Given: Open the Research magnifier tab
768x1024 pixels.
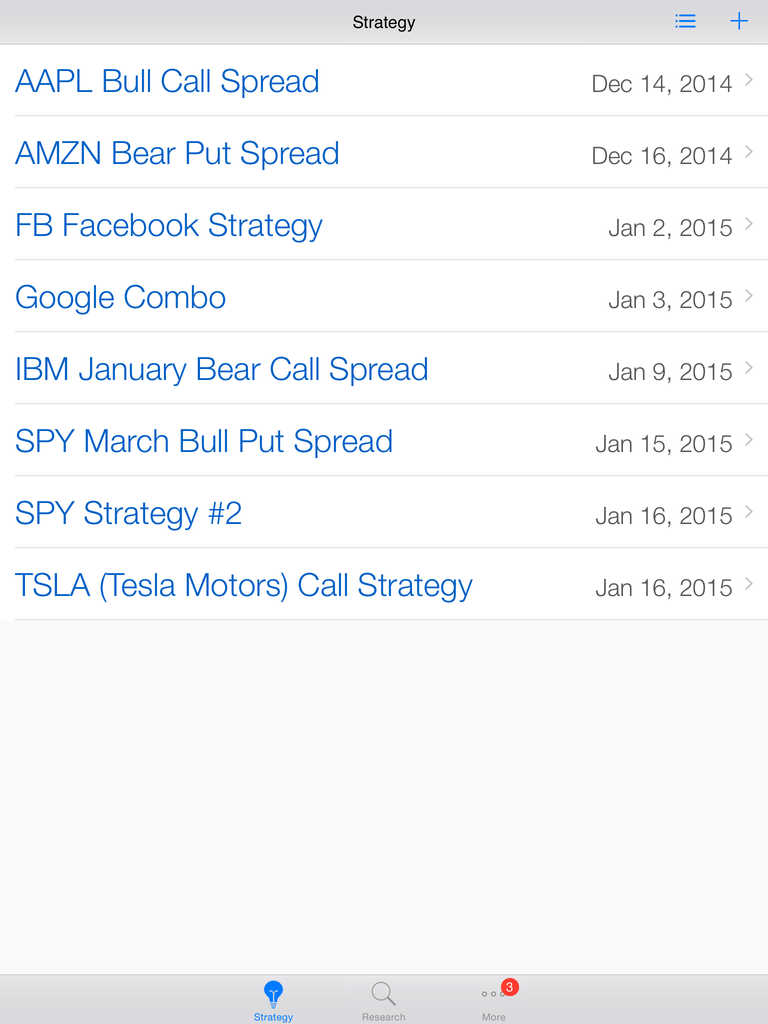Looking at the screenshot, I should tap(383, 994).
